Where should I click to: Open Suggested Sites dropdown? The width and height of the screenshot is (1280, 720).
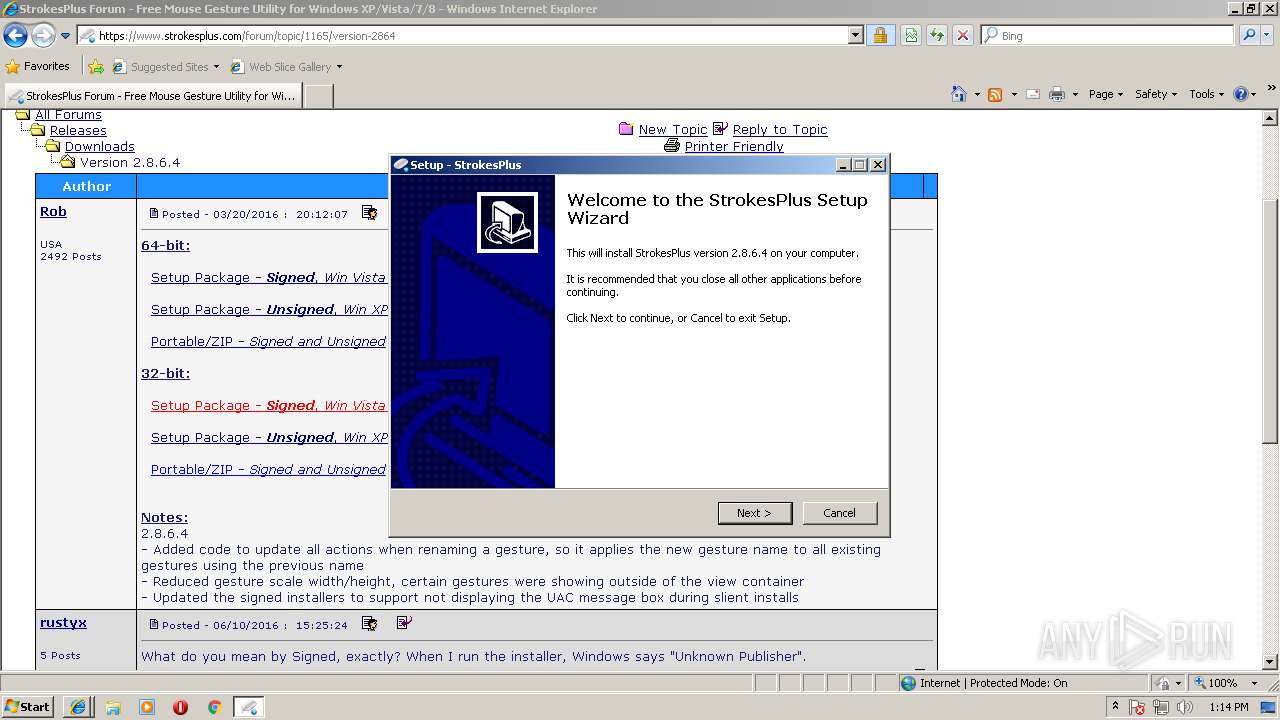pos(166,67)
